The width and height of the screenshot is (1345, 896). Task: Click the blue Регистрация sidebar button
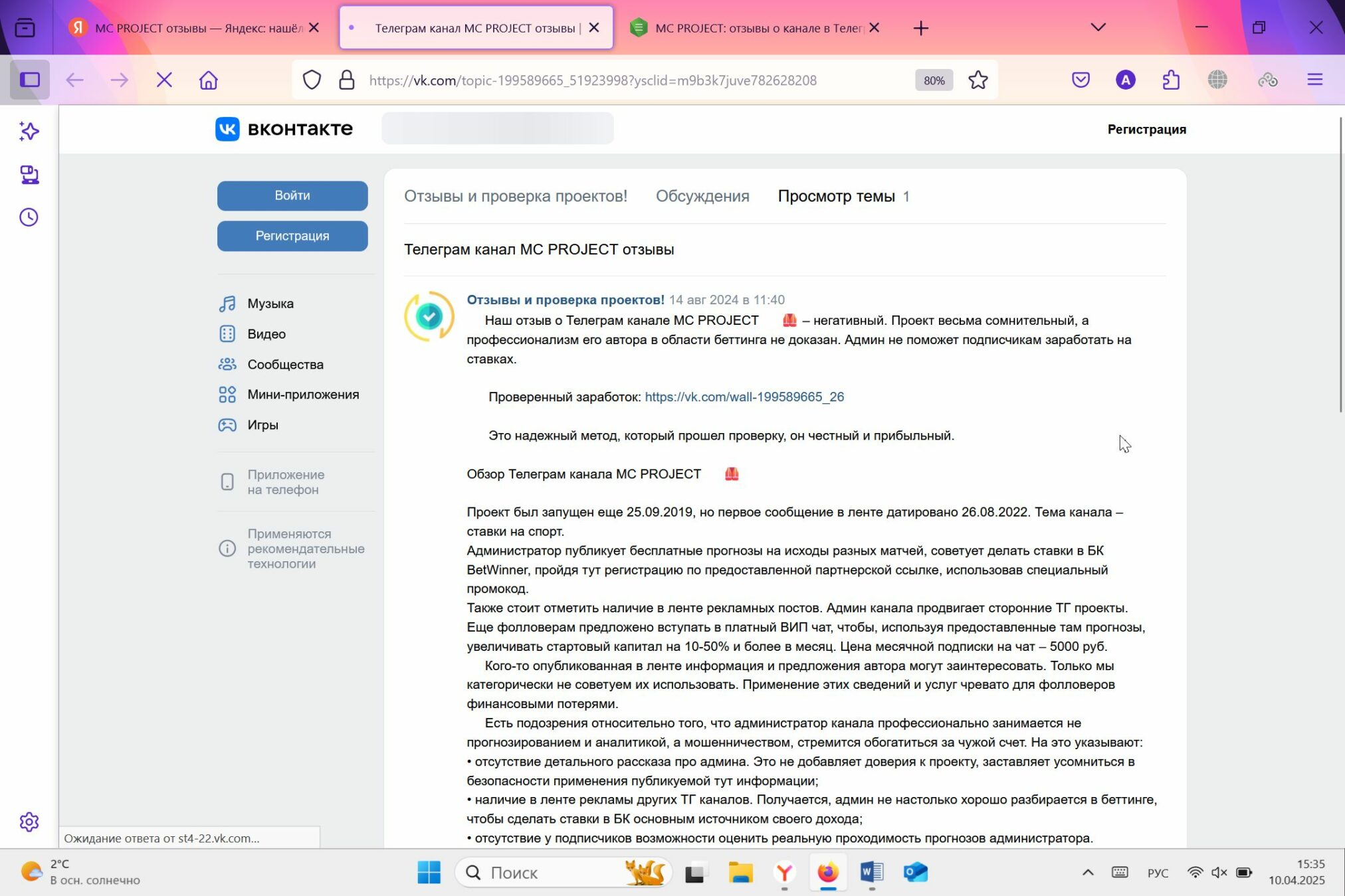point(292,236)
